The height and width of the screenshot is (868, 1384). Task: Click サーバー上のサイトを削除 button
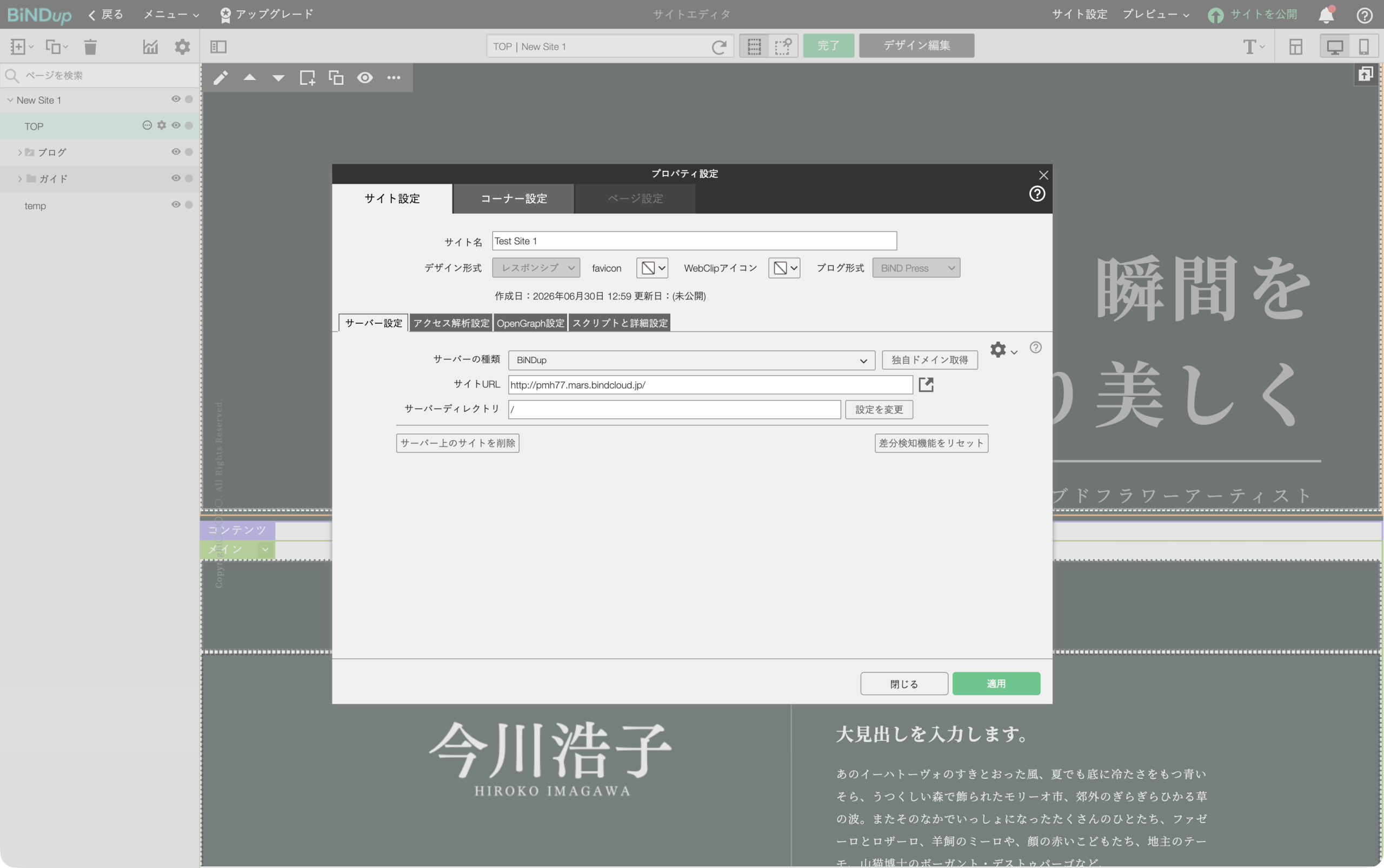click(x=458, y=443)
